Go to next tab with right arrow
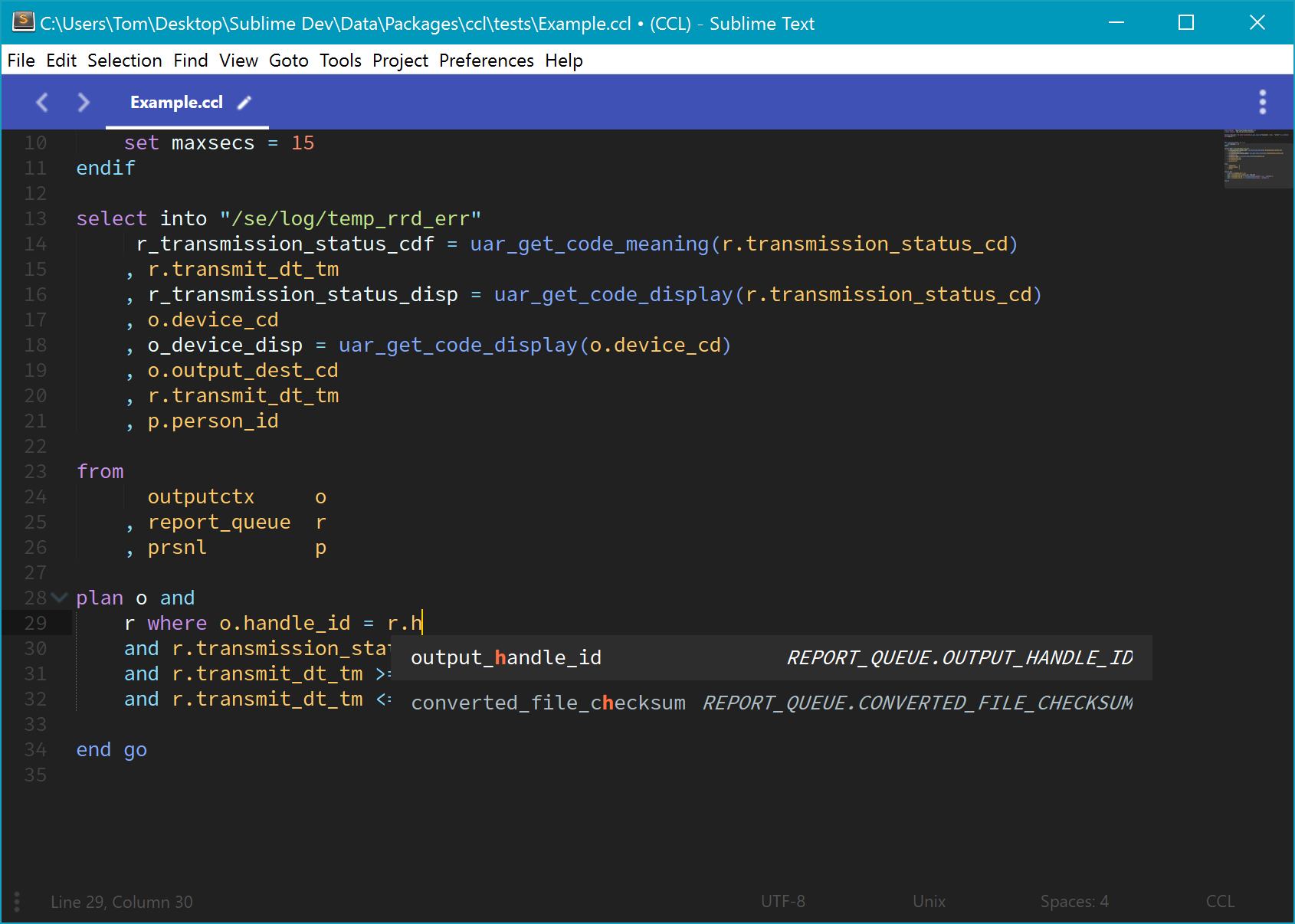 [84, 102]
